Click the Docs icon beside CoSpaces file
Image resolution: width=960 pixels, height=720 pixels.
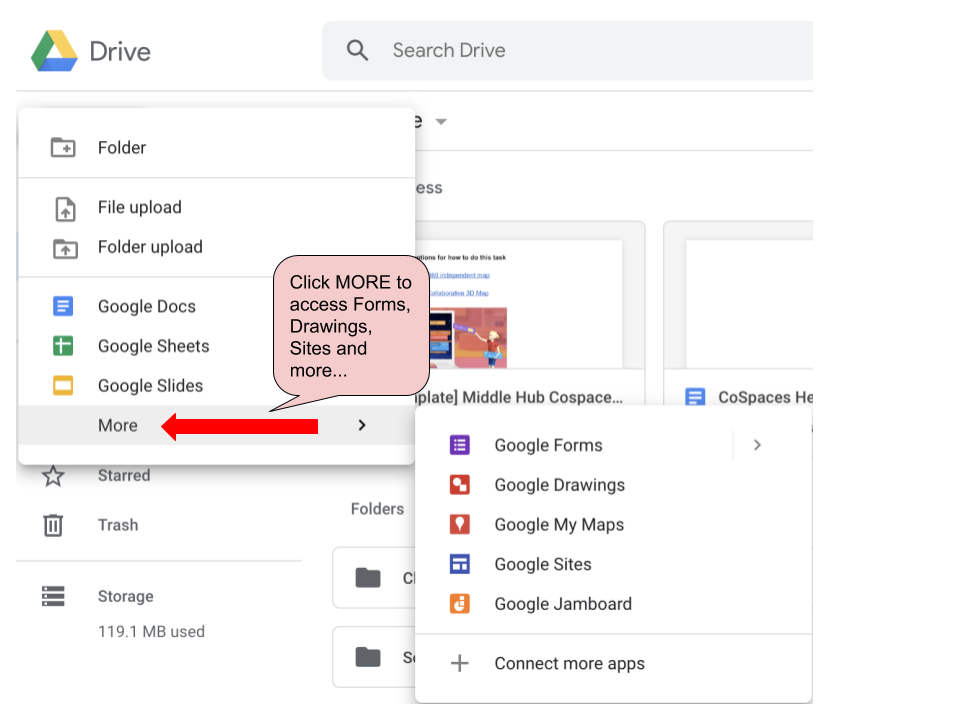click(695, 397)
